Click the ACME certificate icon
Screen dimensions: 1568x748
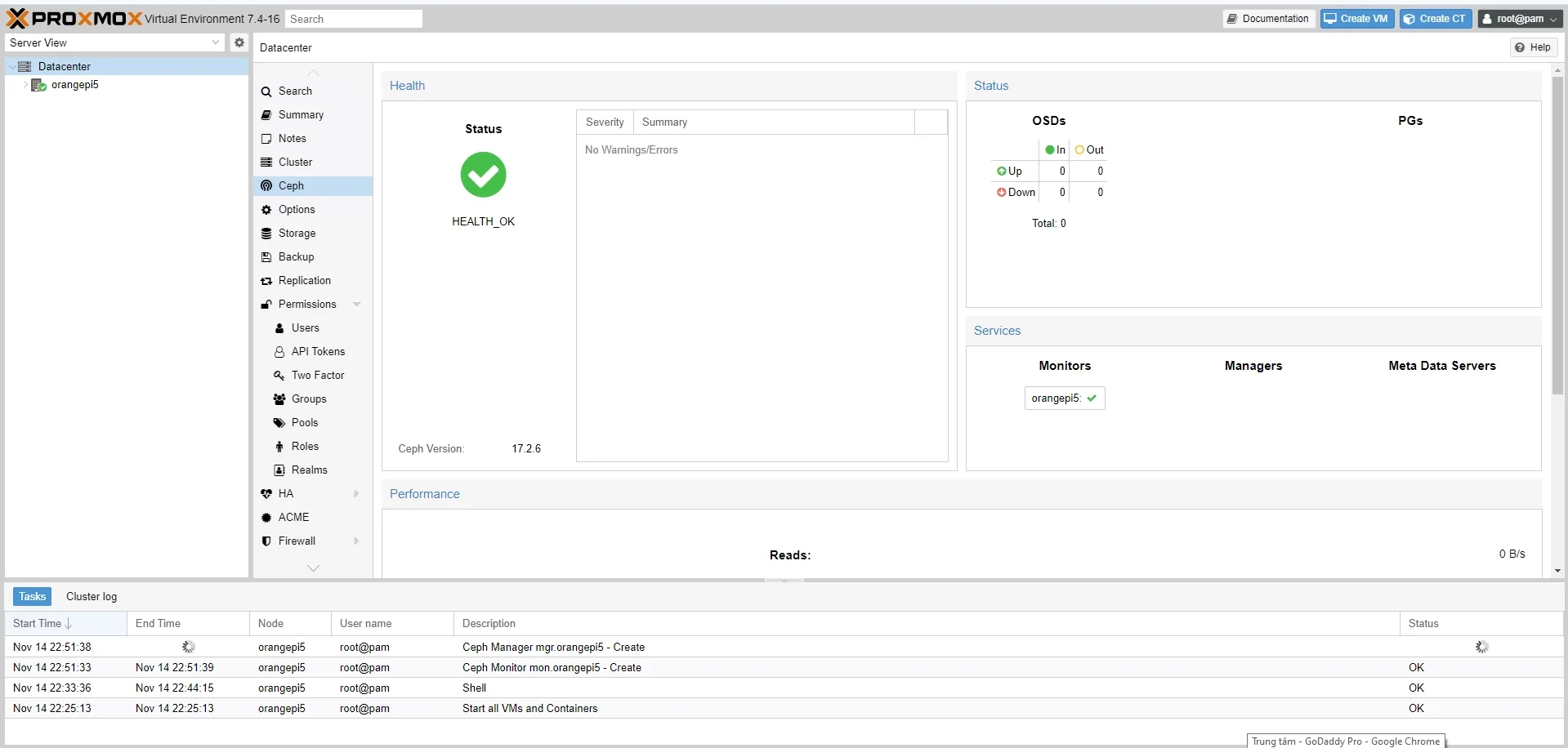tap(266, 518)
